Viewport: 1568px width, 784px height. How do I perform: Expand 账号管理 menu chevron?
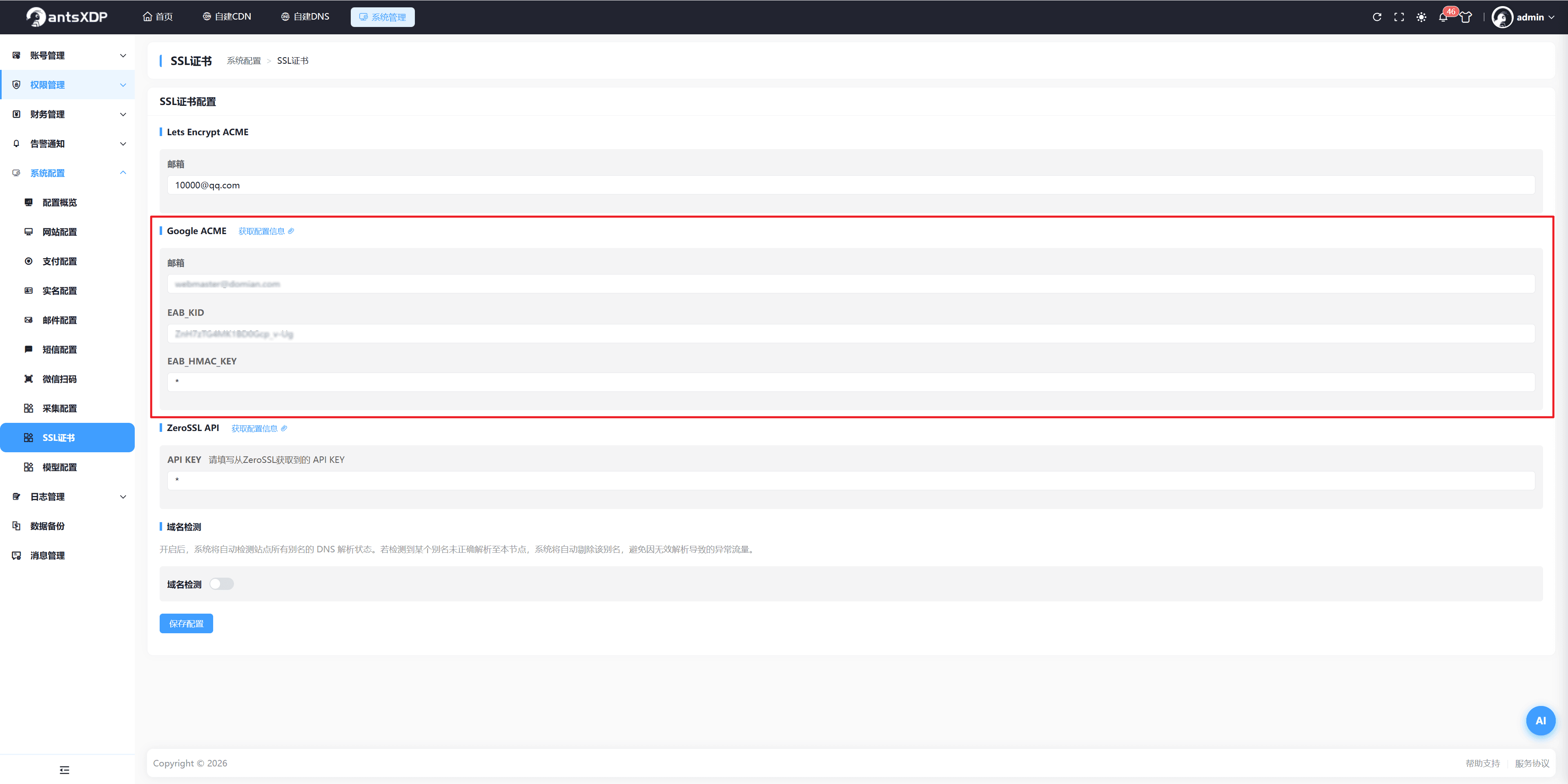click(123, 56)
